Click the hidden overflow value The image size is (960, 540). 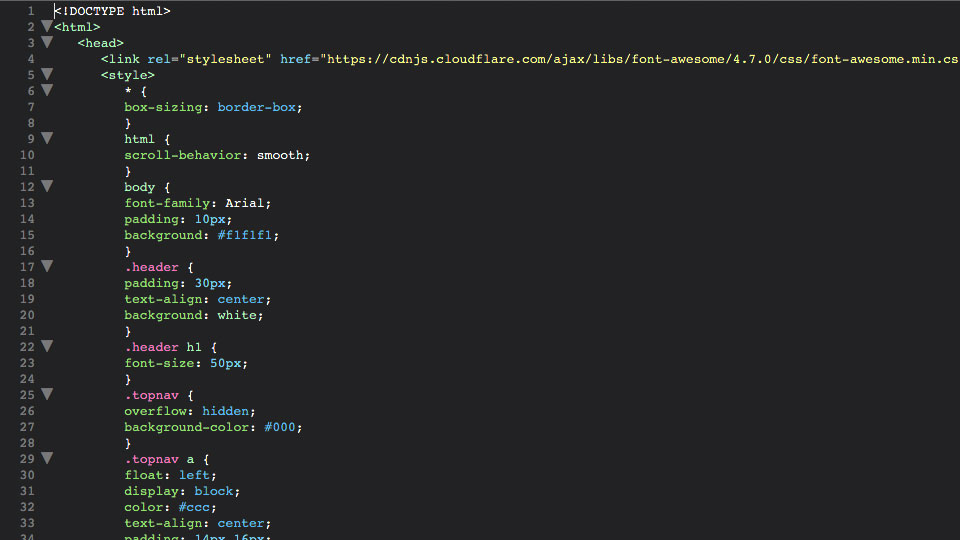225,411
